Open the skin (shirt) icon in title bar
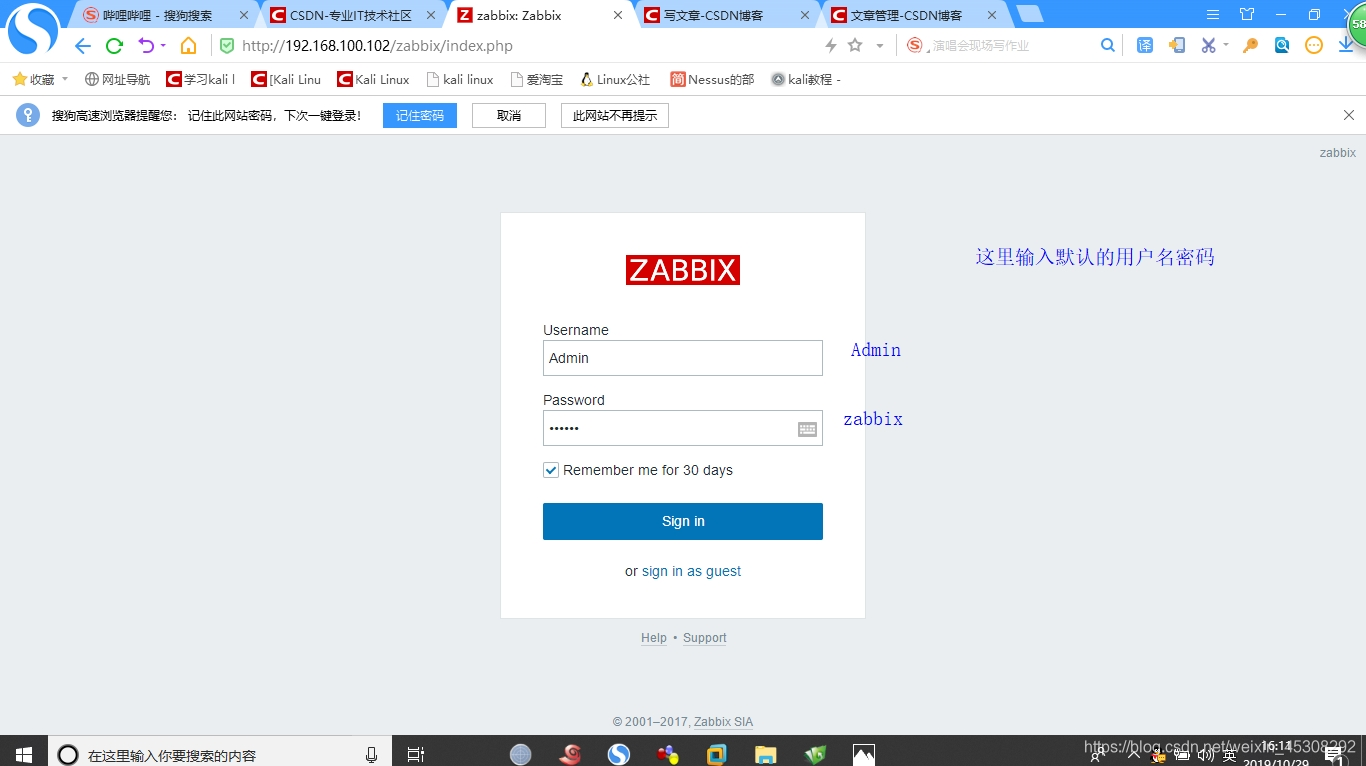Viewport: 1366px width, 766px height. (1246, 15)
